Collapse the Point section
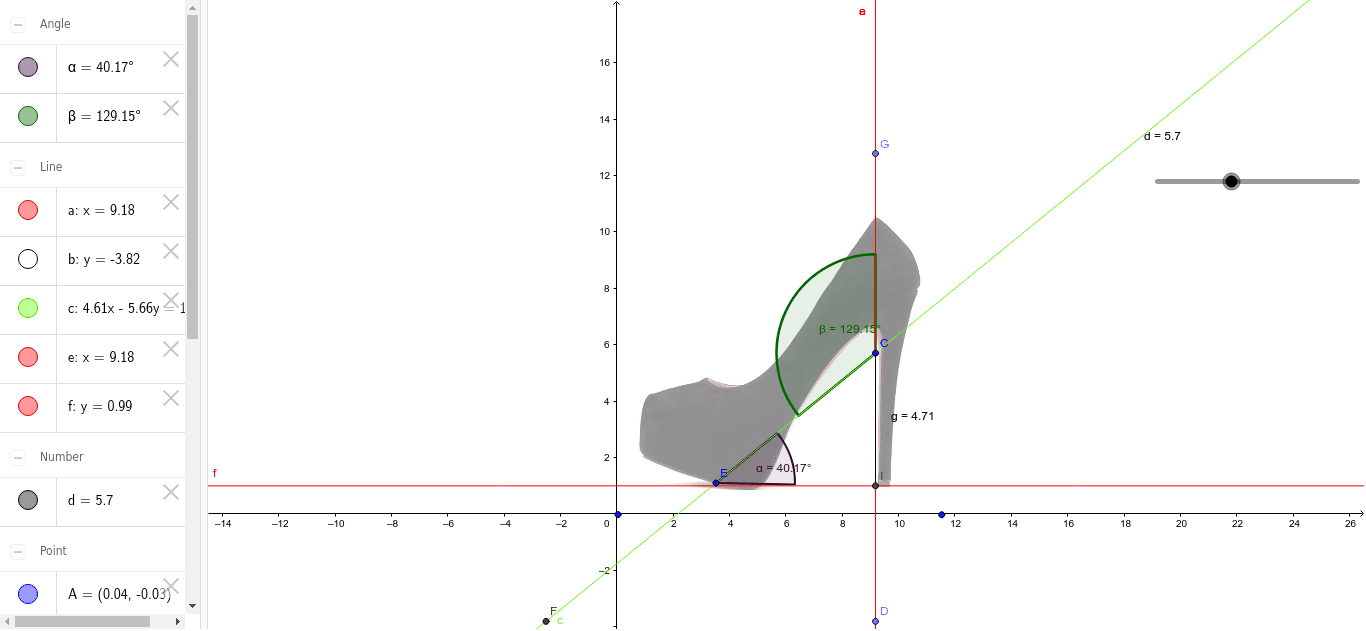The height and width of the screenshot is (631, 1366). (18, 551)
